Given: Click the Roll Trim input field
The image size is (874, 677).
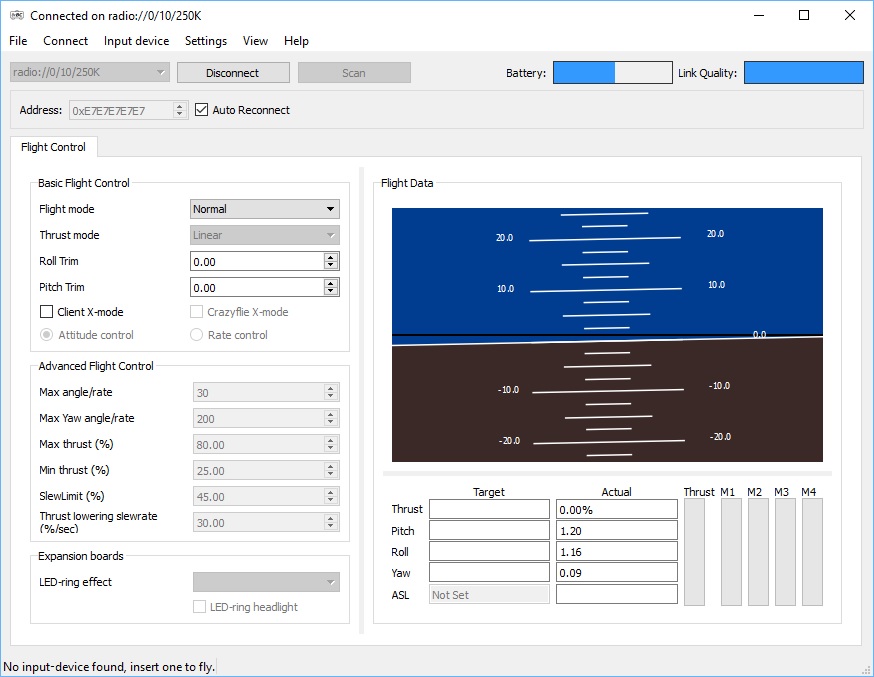Looking at the screenshot, I should coord(256,262).
